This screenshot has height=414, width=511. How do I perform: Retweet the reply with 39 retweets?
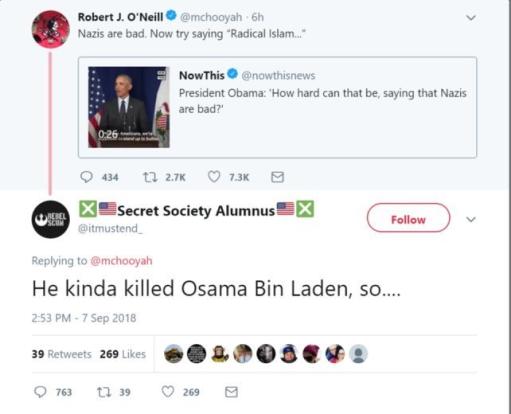[x=104, y=392]
